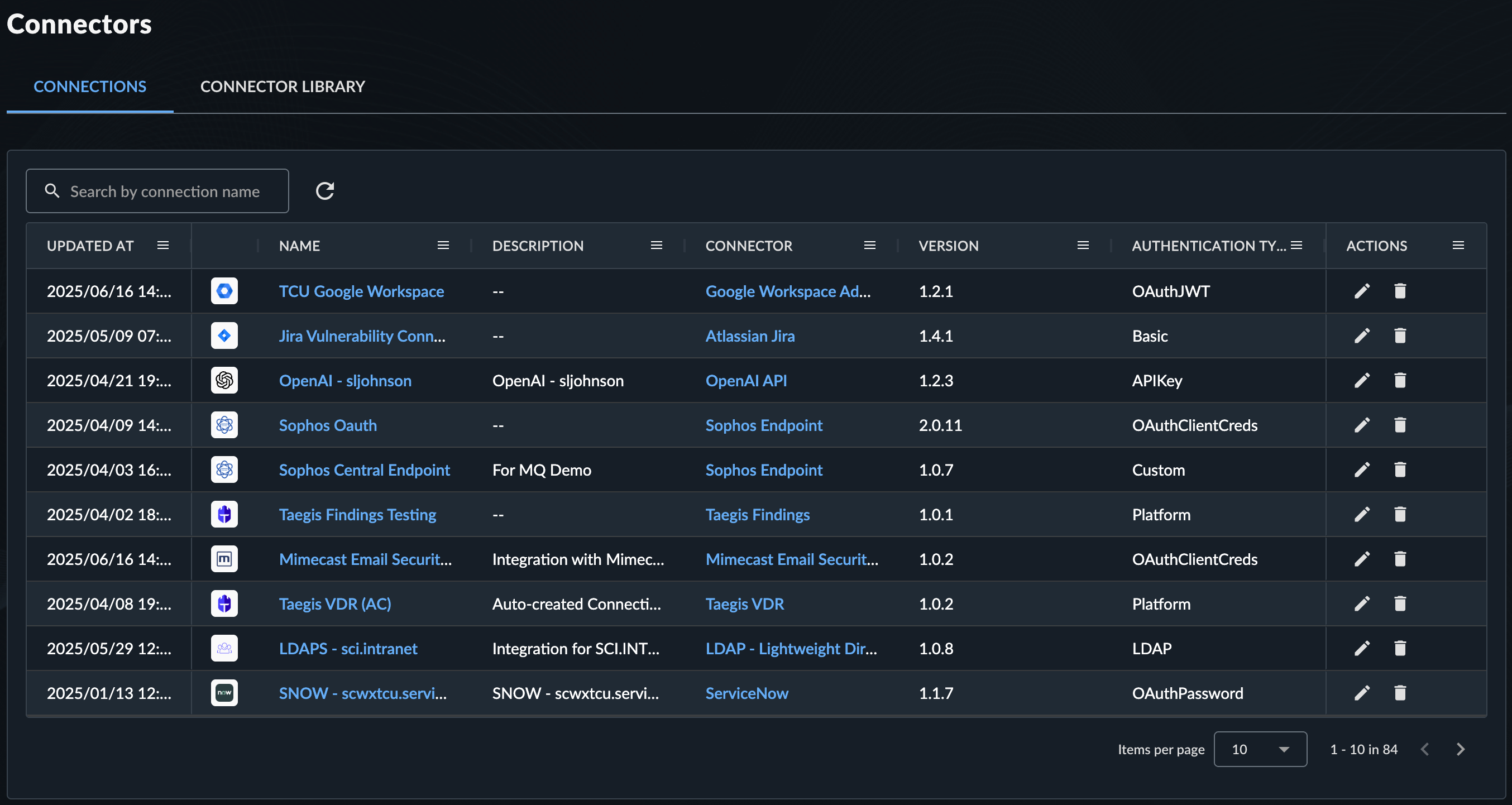Sort by the Version column header
This screenshot has height=805, width=1512.
(949, 245)
